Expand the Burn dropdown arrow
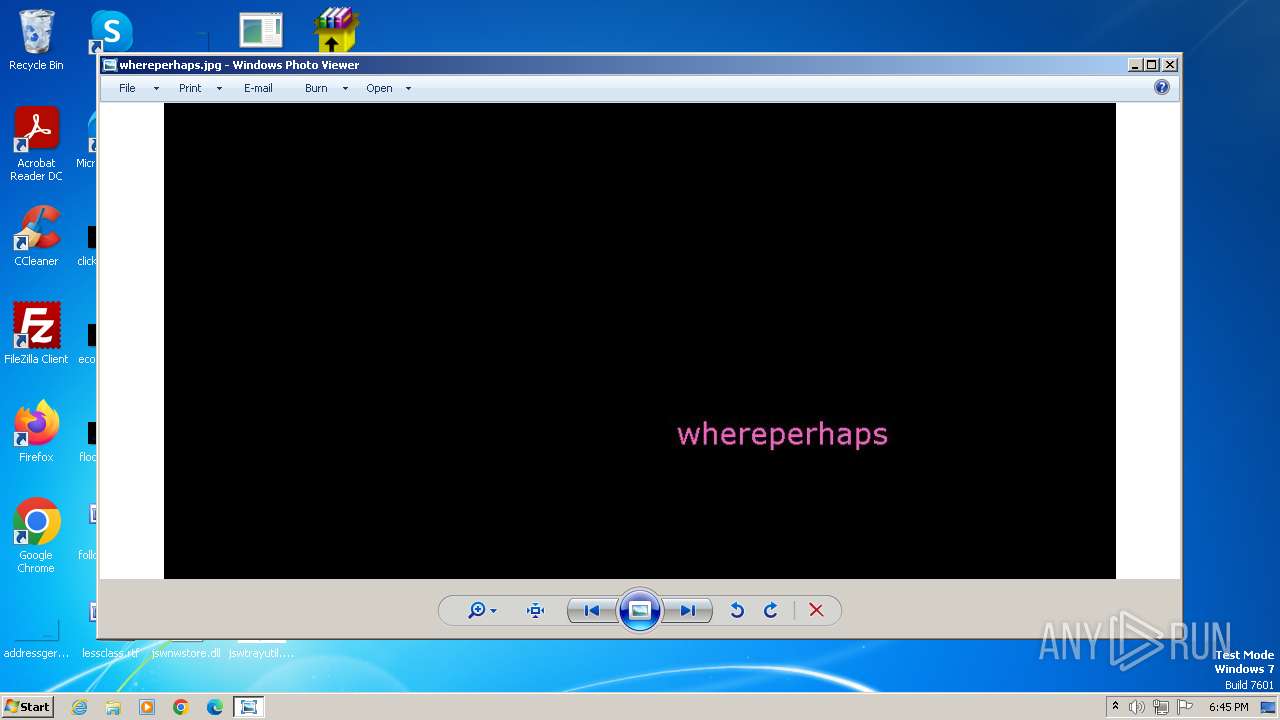The width and height of the screenshot is (1280, 720). (x=345, y=89)
